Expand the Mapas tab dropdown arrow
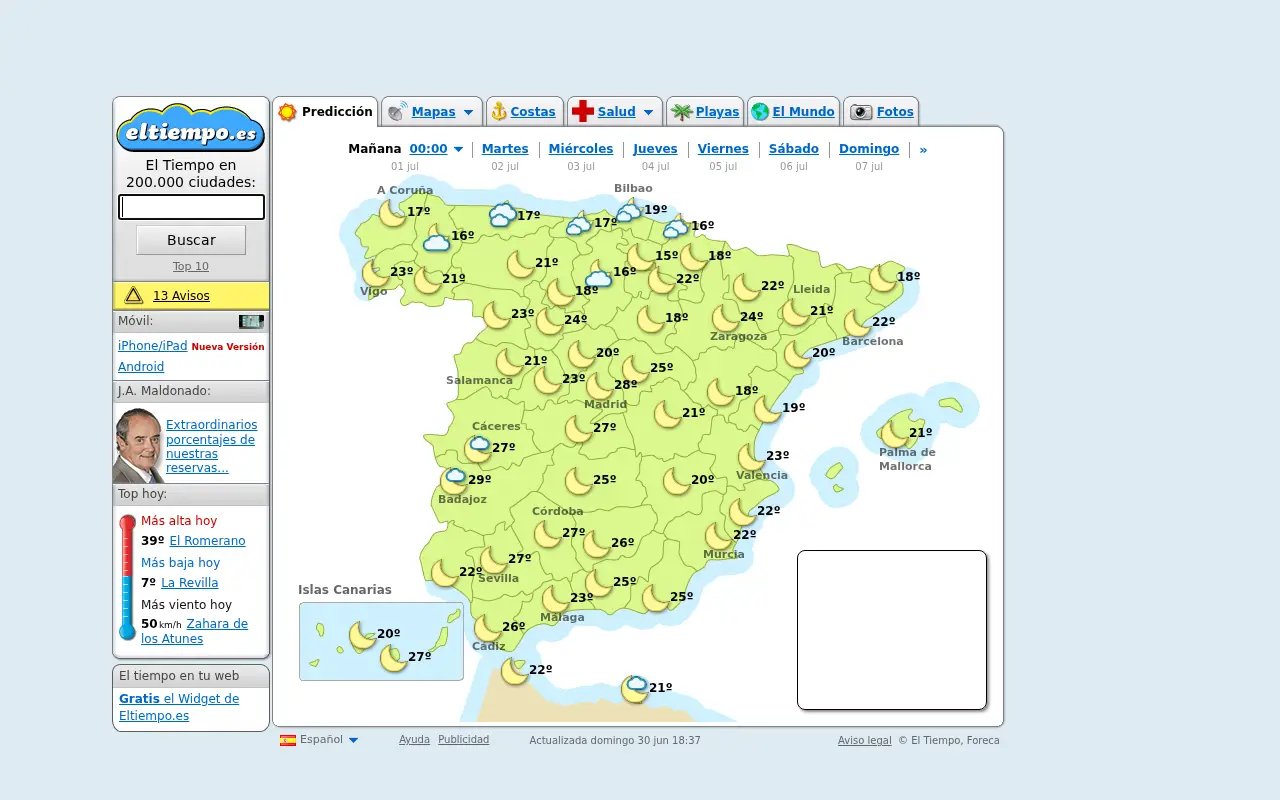This screenshot has height=800, width=1280. (468, 113)
